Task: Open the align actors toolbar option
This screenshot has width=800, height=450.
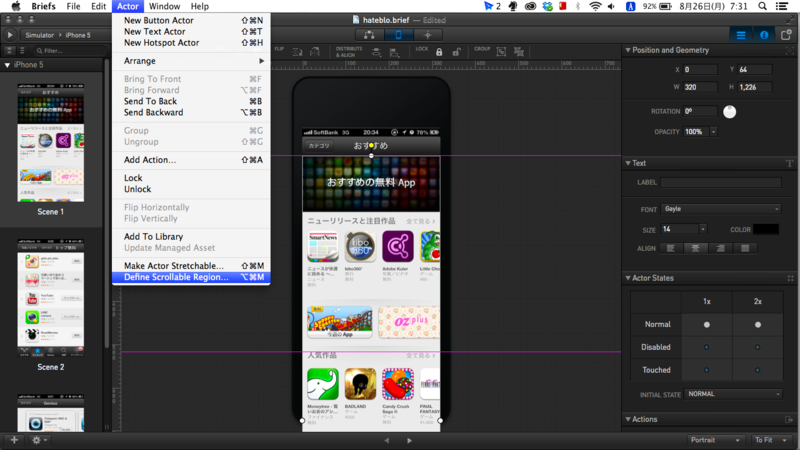Action: [x=394, y=52]
